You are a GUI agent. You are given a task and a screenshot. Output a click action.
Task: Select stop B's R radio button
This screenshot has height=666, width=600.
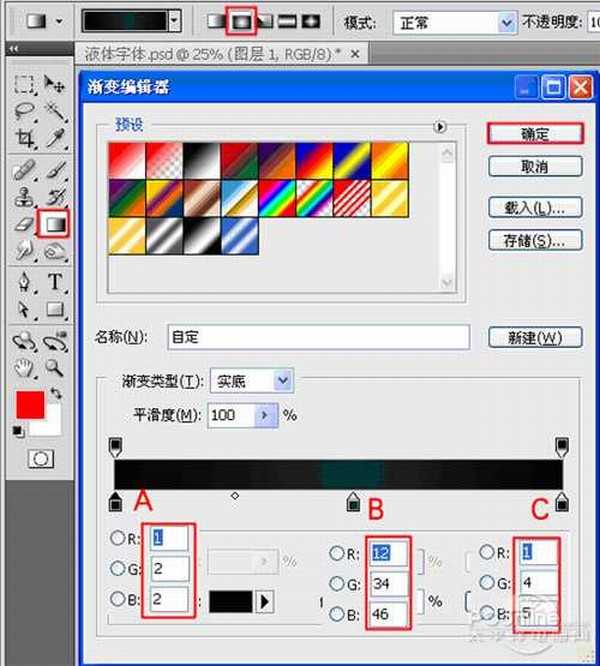(x=337, y=553)
